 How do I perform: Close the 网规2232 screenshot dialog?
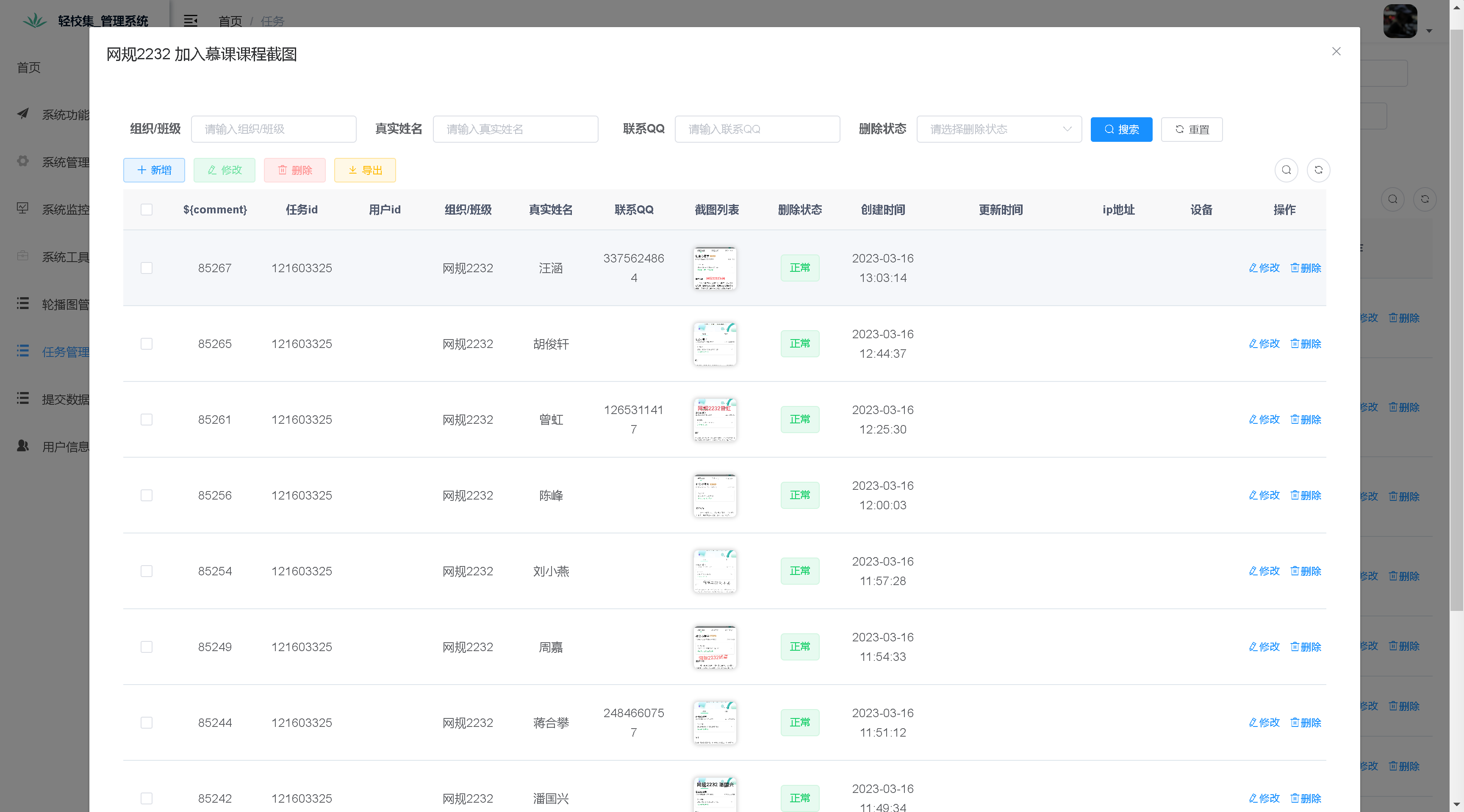point(1336,52)
